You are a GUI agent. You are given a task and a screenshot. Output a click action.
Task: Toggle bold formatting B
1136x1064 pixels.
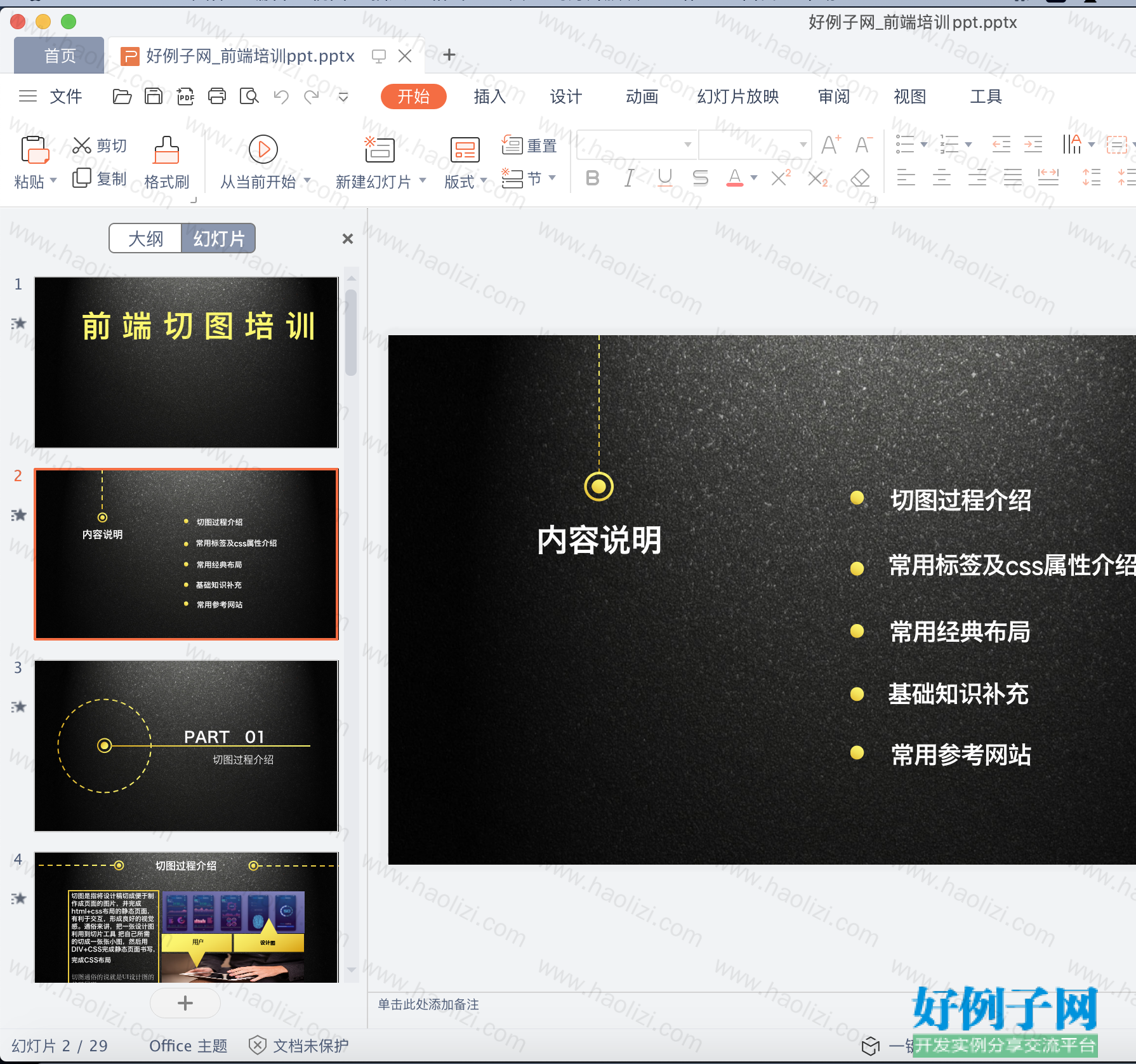592,178
